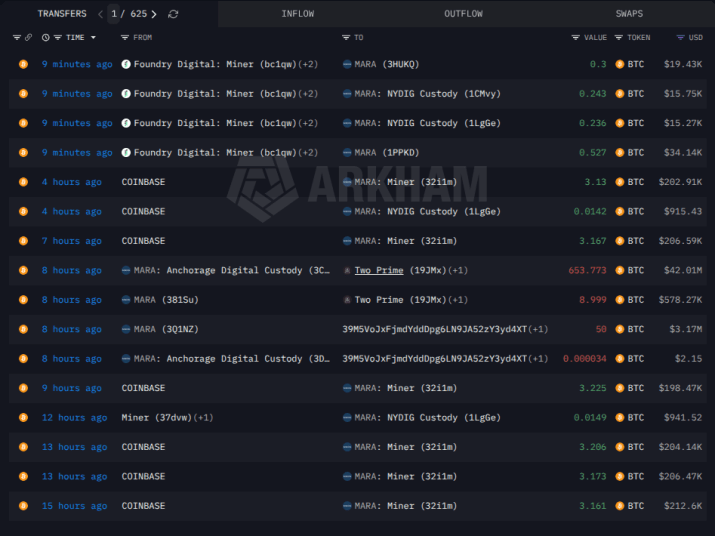This screenshot has width=715, height=536.
Task: Open the SWAPS tab
Action: coord(629,14)
